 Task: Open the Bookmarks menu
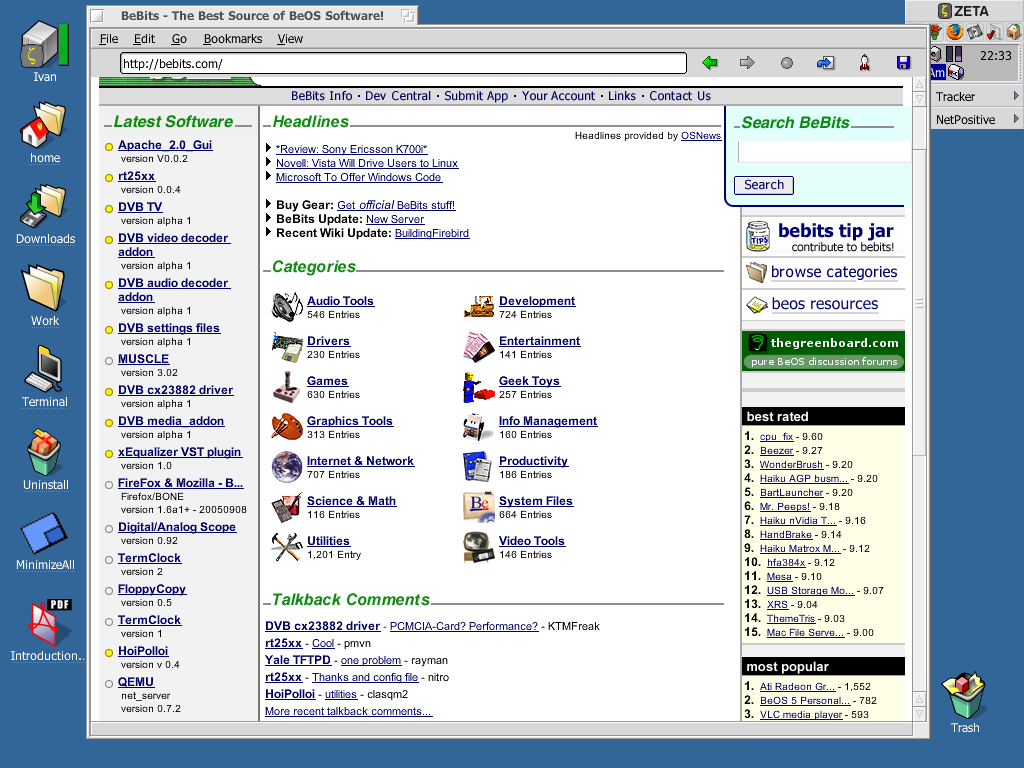[232, 39]
